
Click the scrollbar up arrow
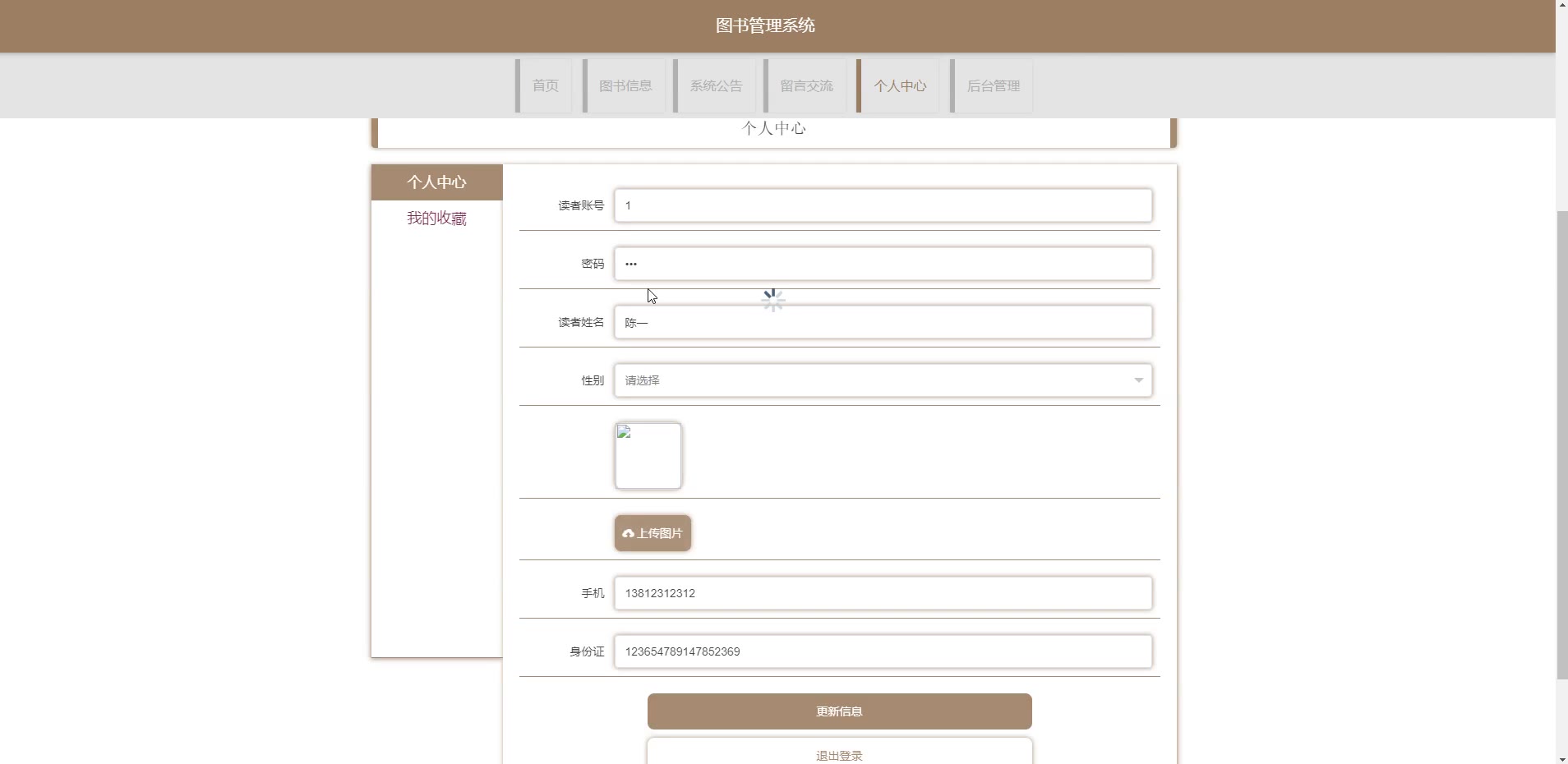[1561, 6]
